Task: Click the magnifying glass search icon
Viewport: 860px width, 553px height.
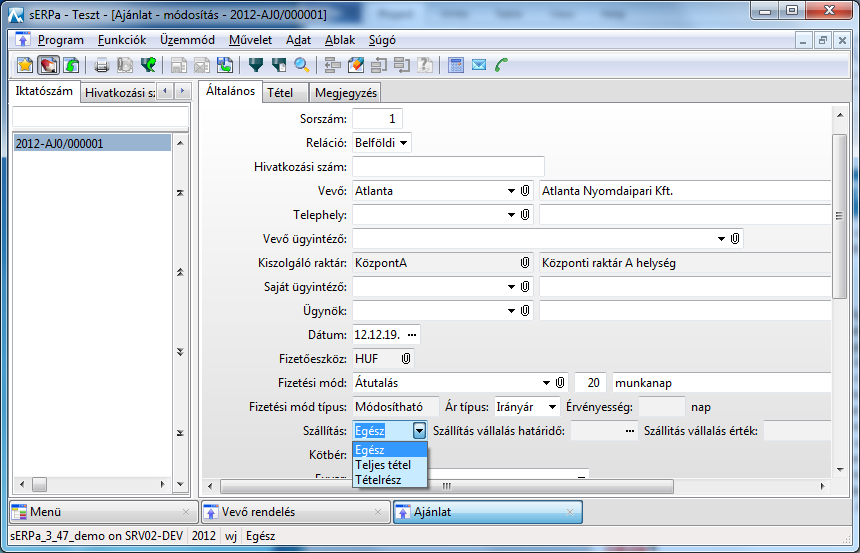Action: [301, 65]
